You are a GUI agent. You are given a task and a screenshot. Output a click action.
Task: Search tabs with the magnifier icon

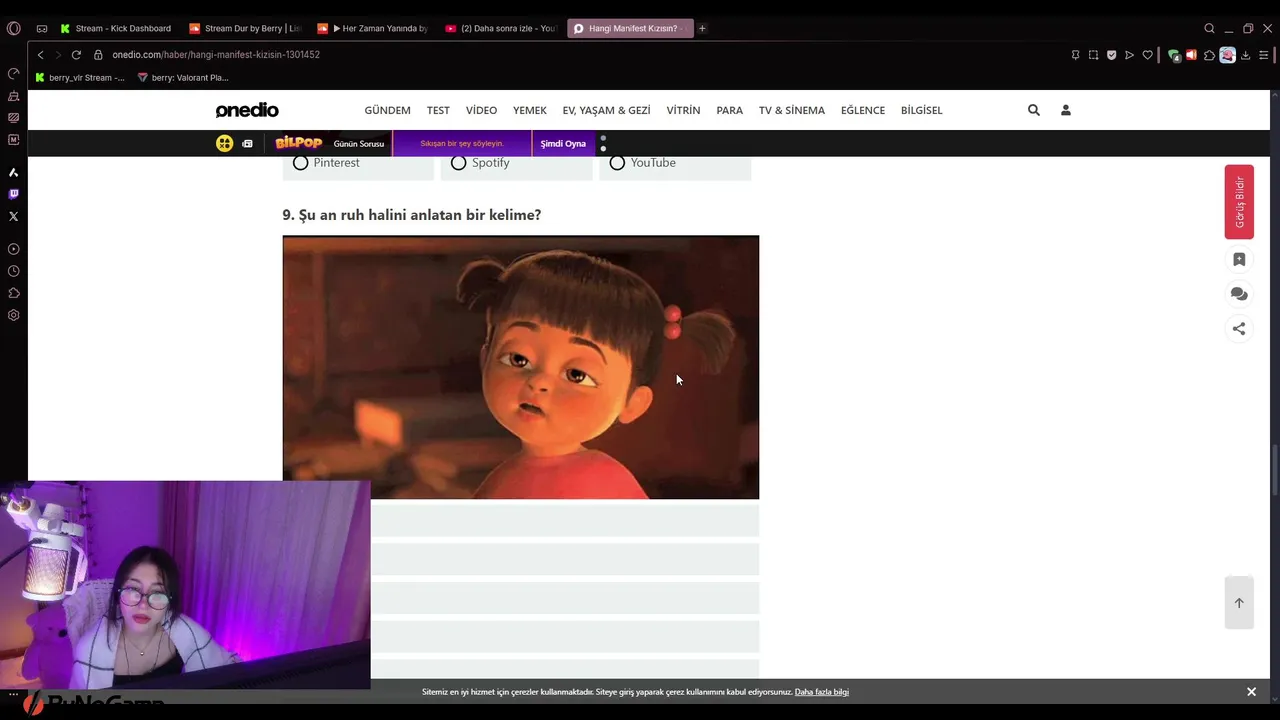point(1209,28)
